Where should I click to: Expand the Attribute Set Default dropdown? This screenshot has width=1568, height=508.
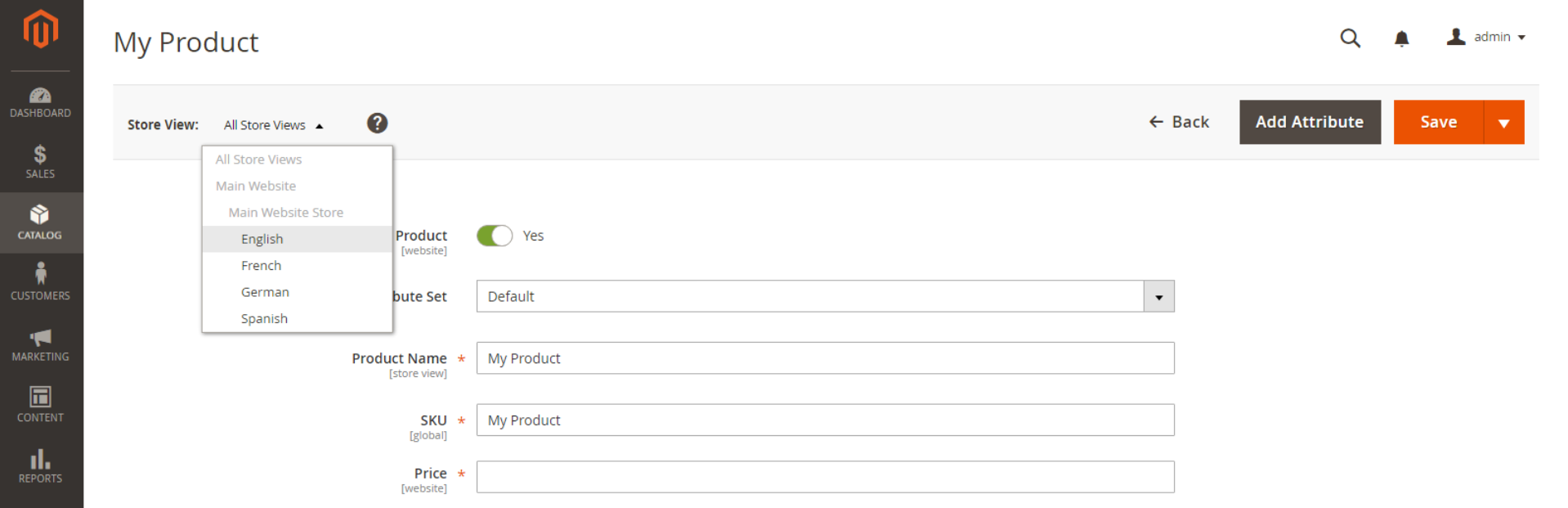1158,297
